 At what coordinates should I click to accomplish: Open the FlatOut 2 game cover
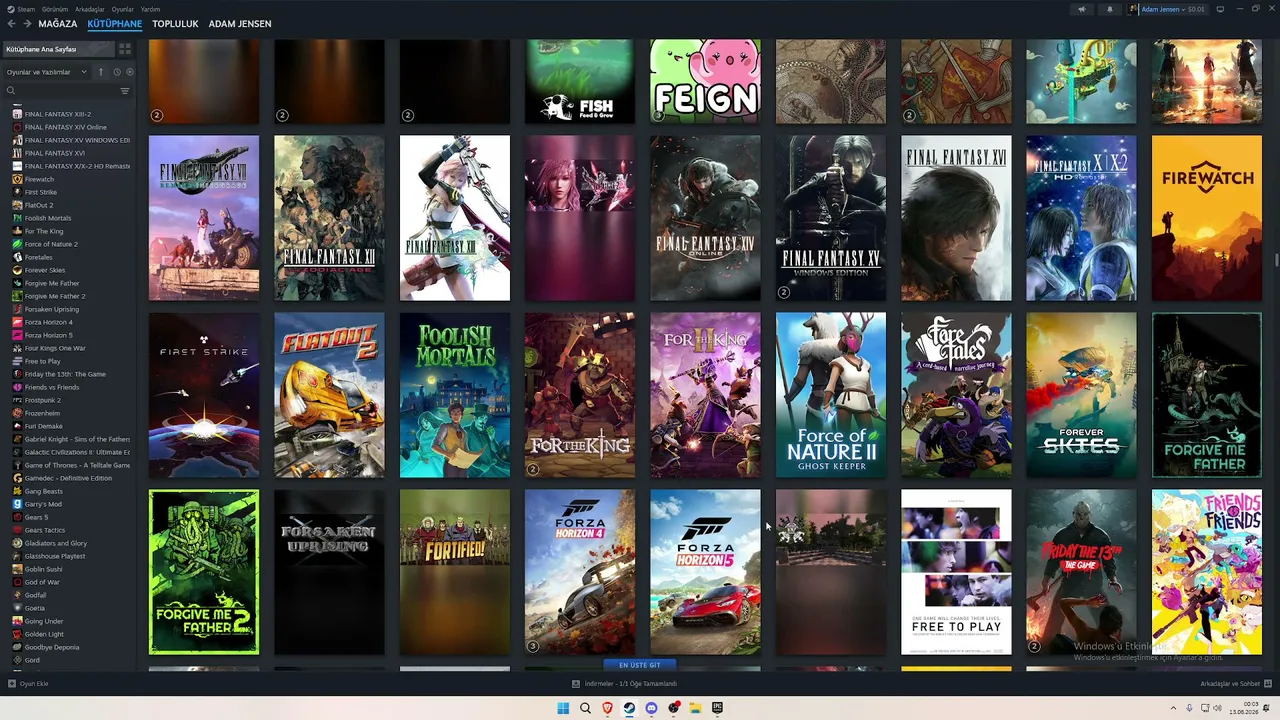coord(329,395)
